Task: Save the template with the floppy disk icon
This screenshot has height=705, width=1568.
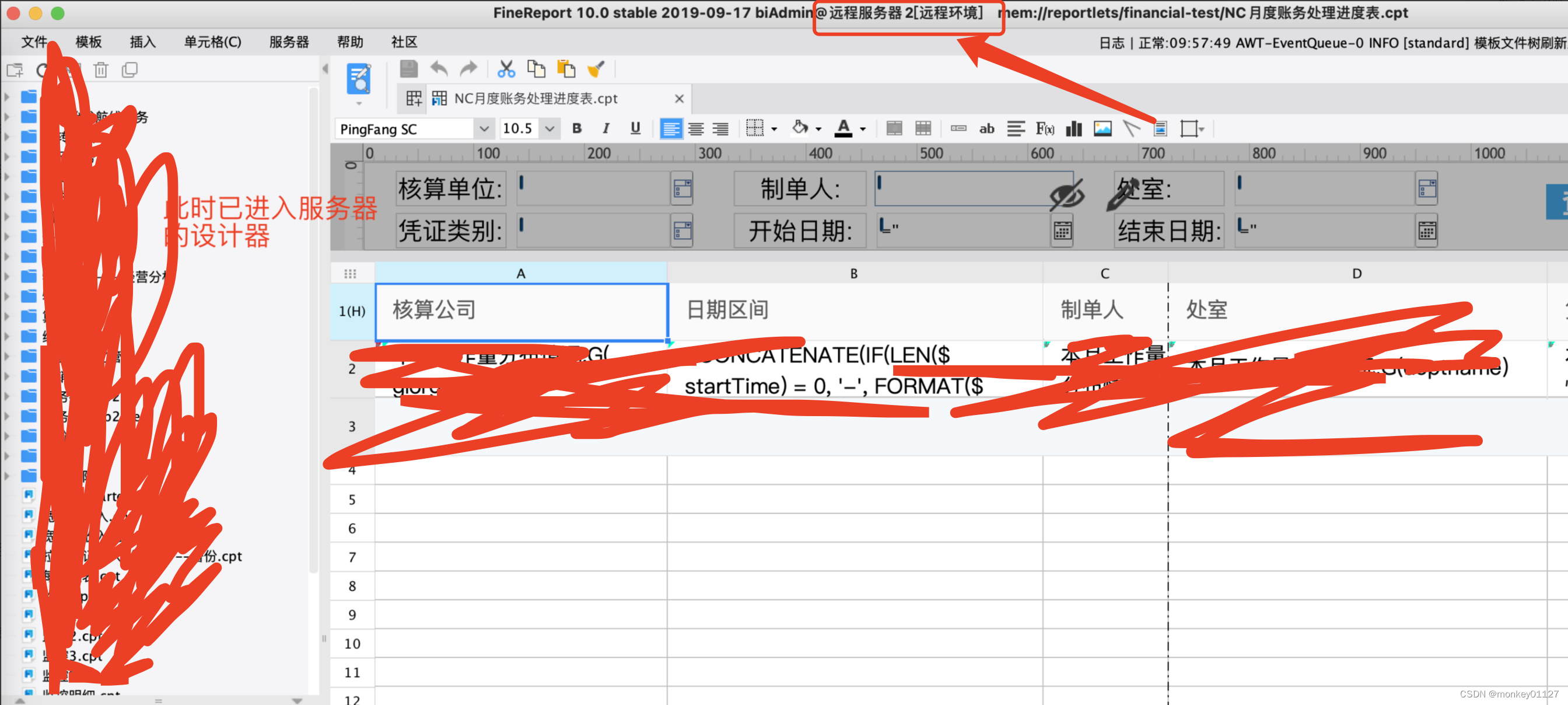Action: 408,69
